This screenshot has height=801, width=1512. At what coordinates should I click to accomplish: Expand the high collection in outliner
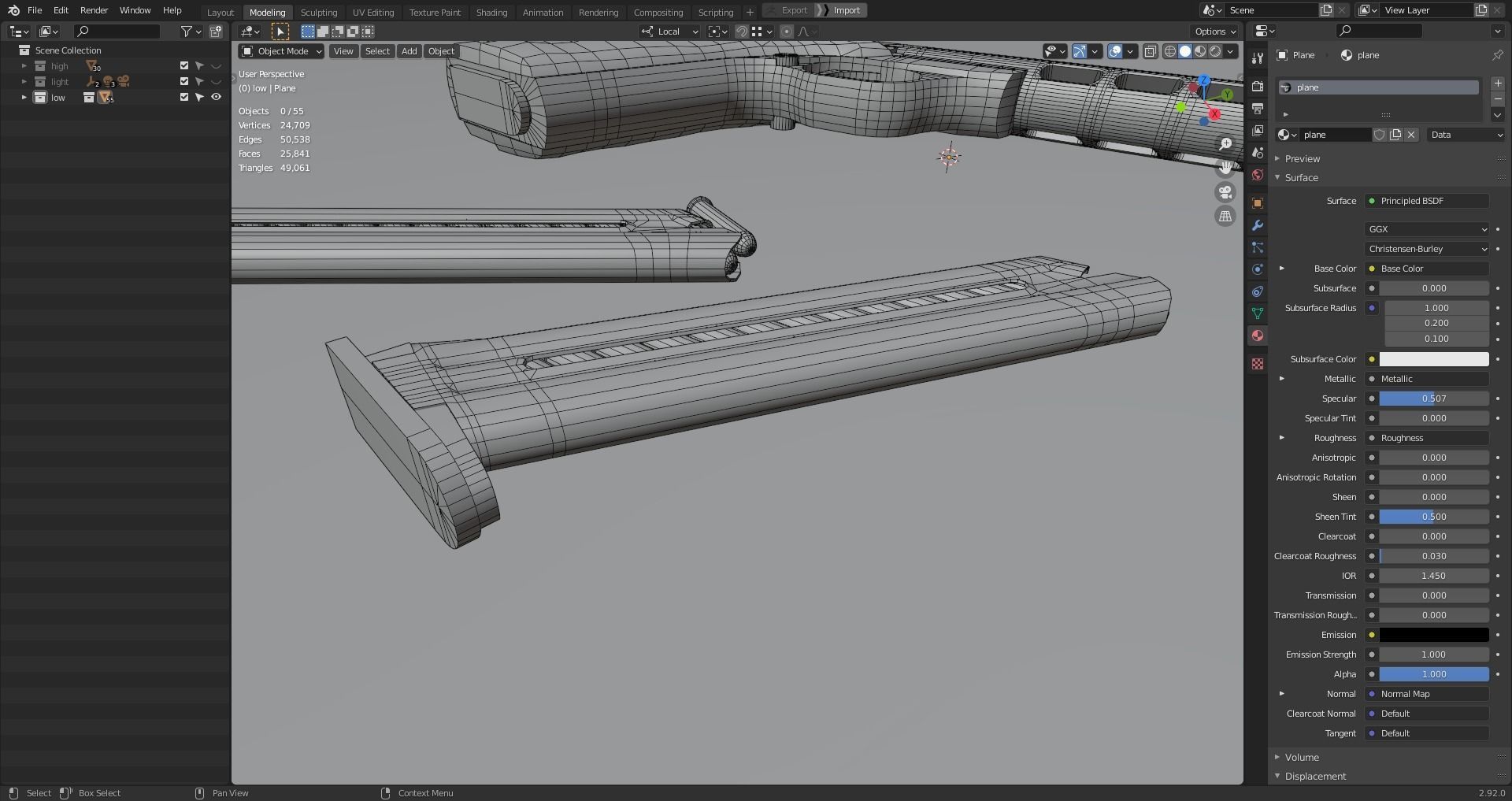[x=24, y=66]
